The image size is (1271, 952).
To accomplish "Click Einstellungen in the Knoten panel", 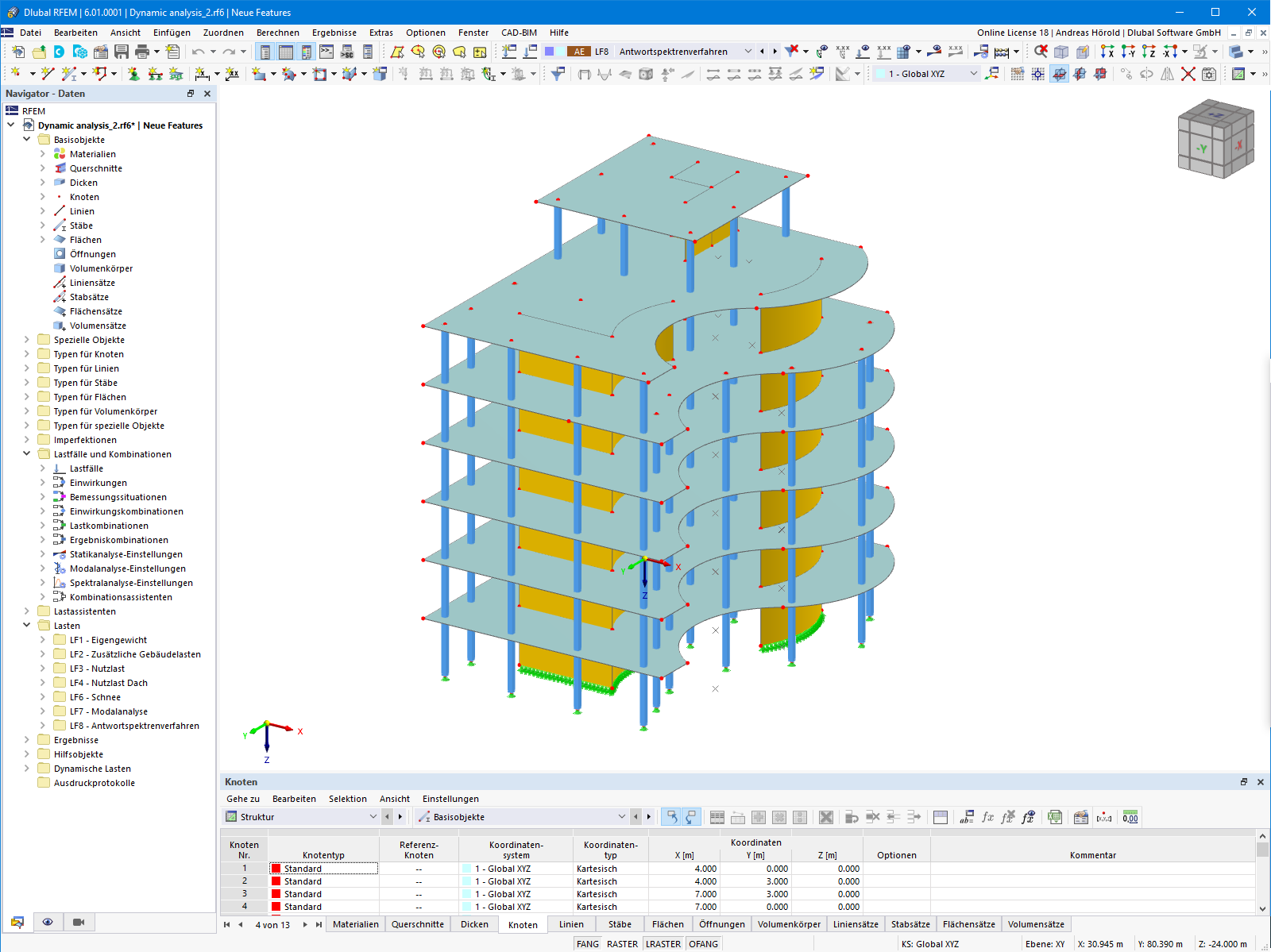I will (450, 799).
